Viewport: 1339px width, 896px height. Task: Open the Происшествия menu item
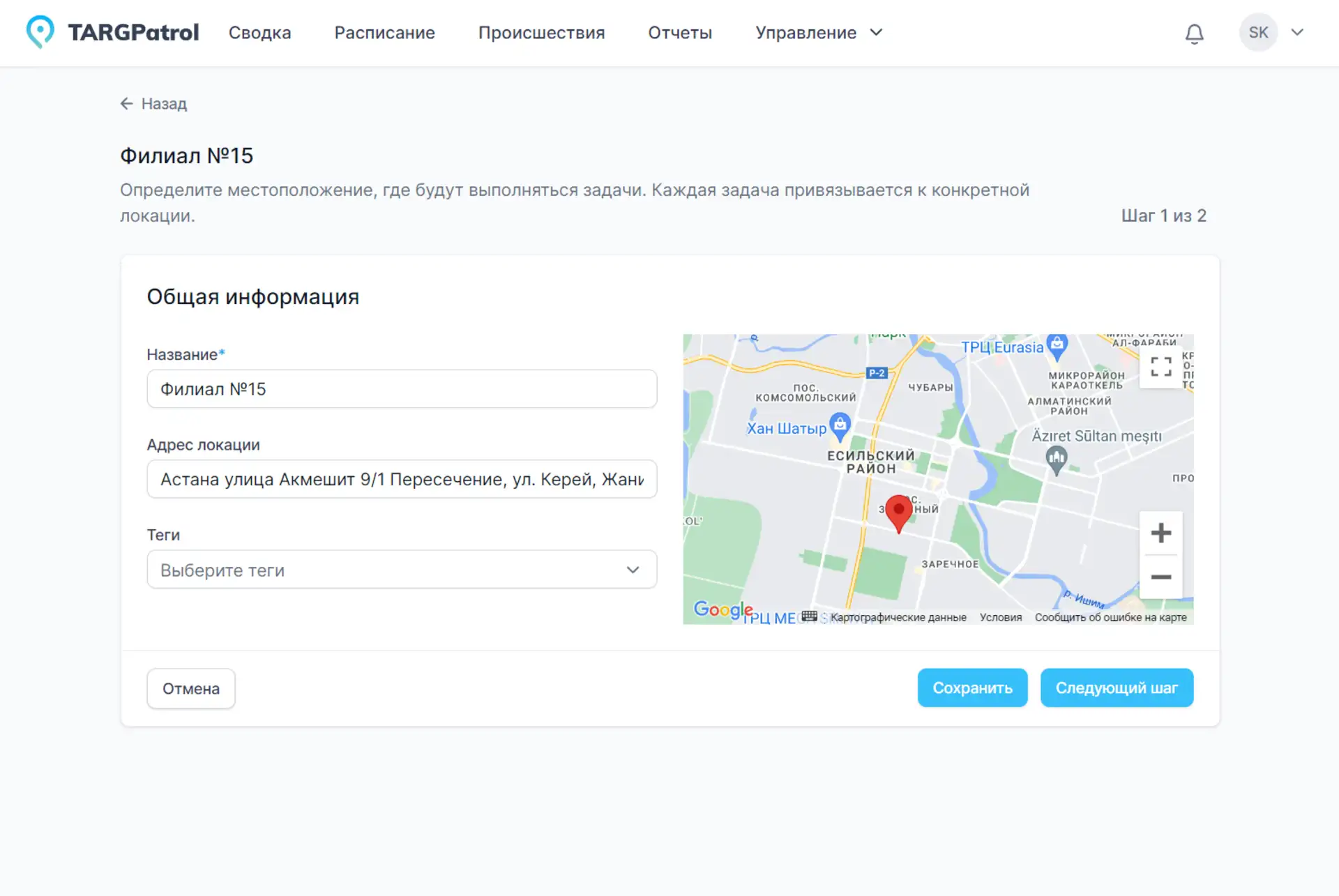[541, 33]
